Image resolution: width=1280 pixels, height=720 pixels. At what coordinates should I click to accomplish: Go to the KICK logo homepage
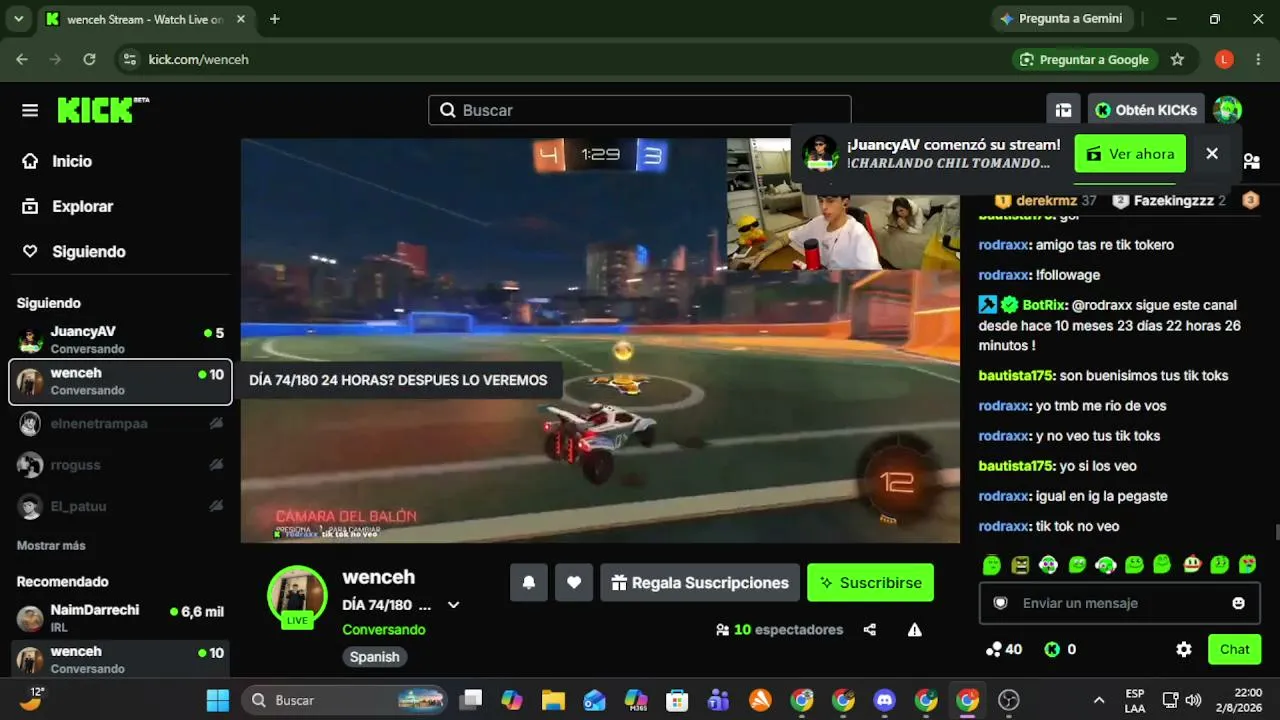point(103,110)
